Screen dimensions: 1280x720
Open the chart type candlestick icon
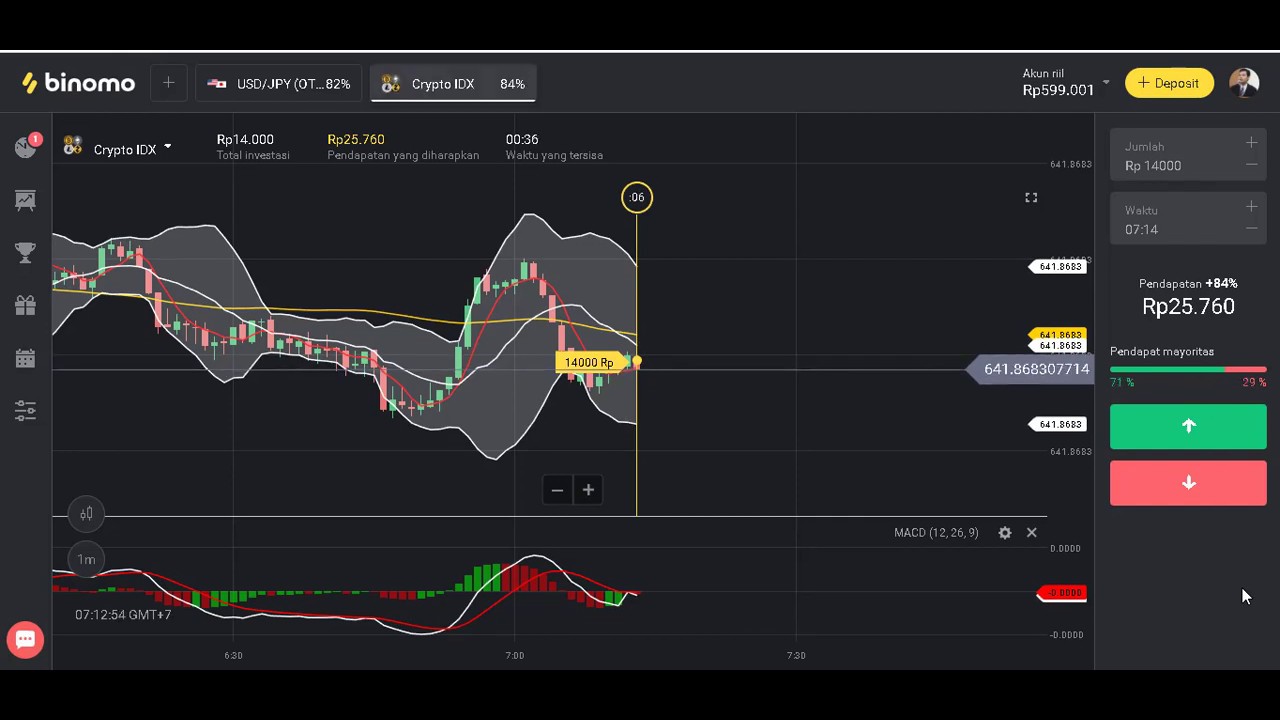pyautogui.click(x=87, y=513)
